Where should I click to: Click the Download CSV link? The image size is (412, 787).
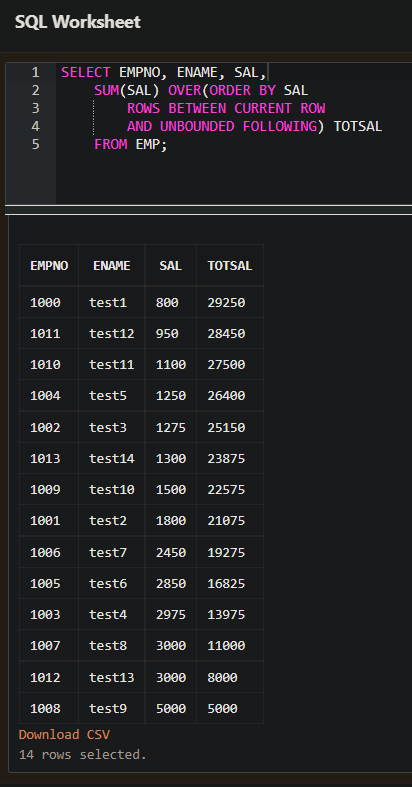pyautogui.click(x=64, y=735)
